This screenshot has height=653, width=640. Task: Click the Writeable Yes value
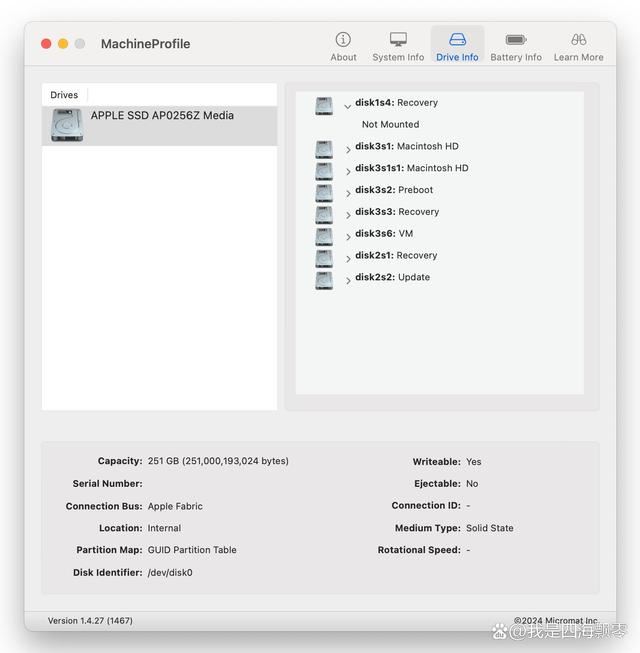pyautogui.click(x=473, y=462)
